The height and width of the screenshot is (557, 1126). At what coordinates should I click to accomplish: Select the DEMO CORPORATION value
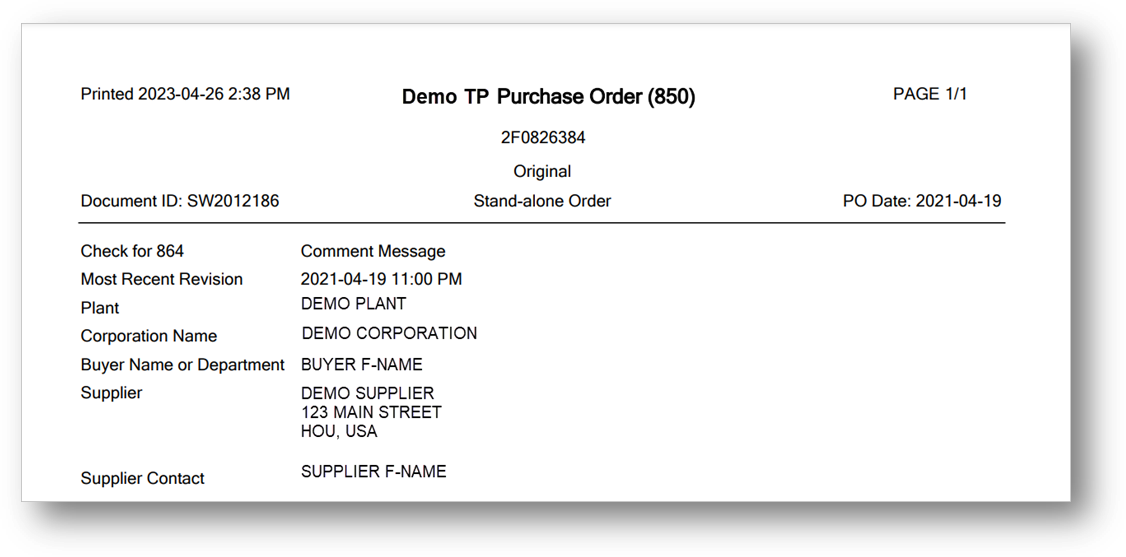389,333
